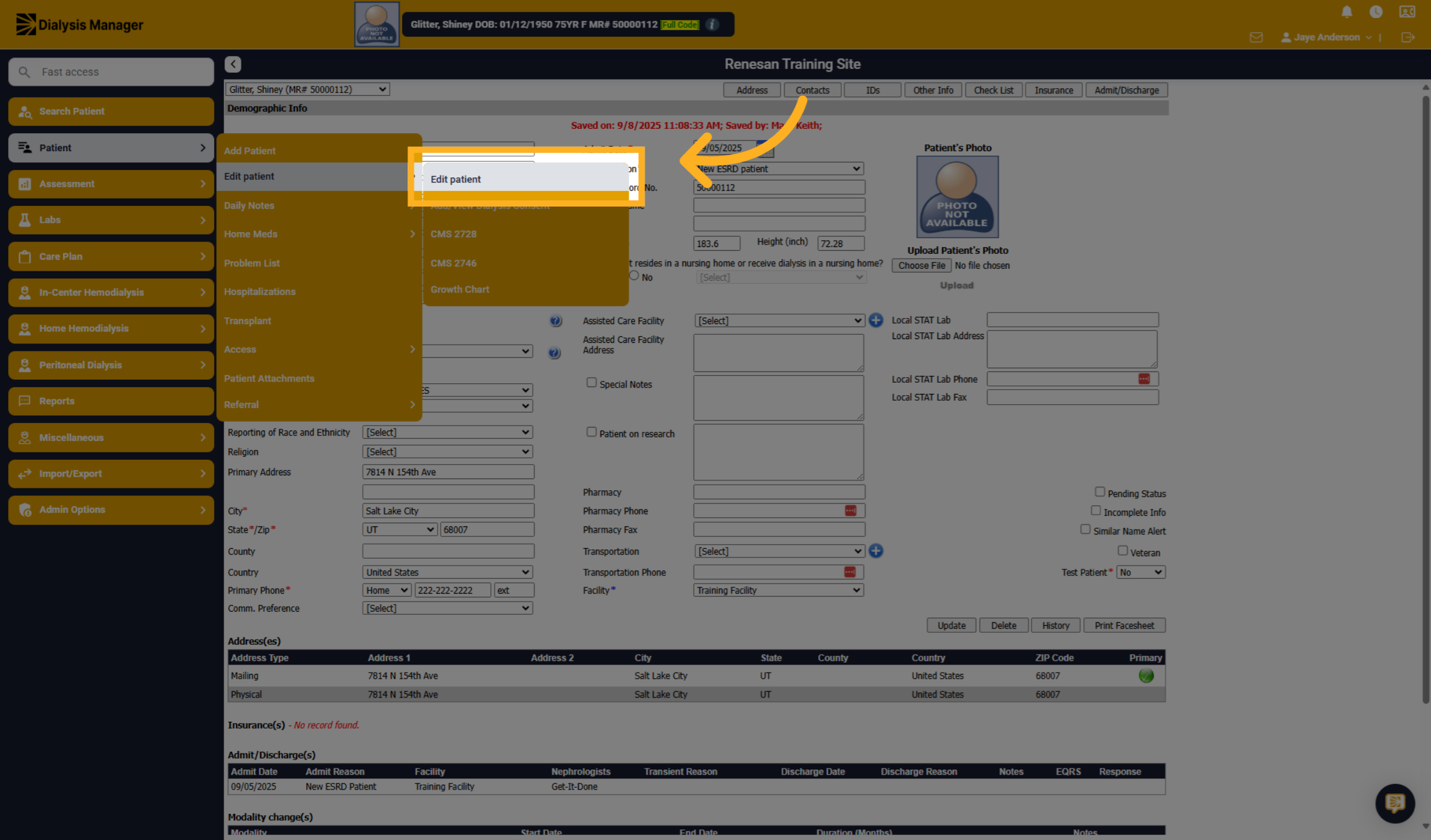The image size is (1431, 840).
Task: Click the History button
Action: coord(1056,625)
